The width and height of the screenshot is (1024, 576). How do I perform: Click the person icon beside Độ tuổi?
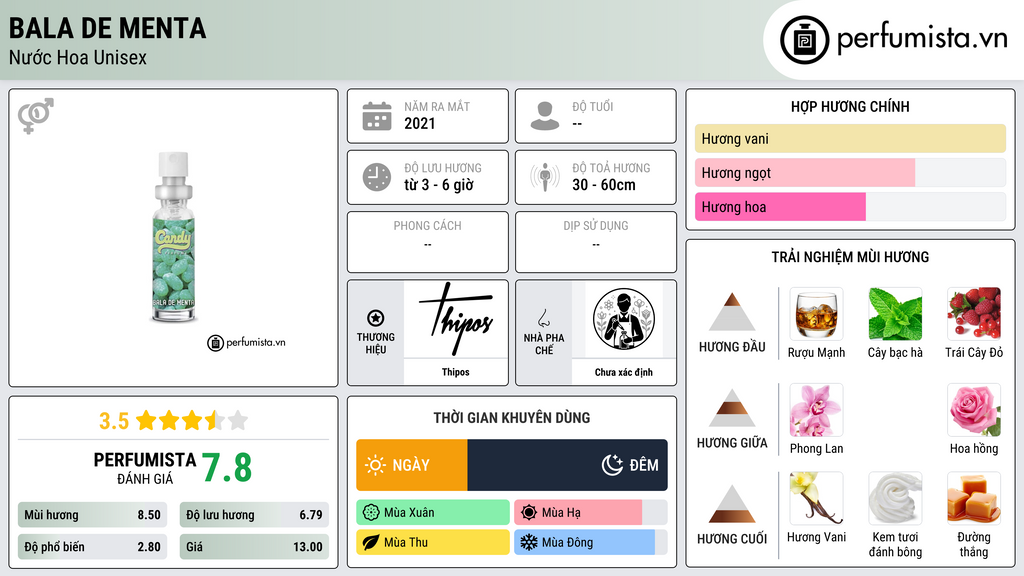tap(545, 116)
